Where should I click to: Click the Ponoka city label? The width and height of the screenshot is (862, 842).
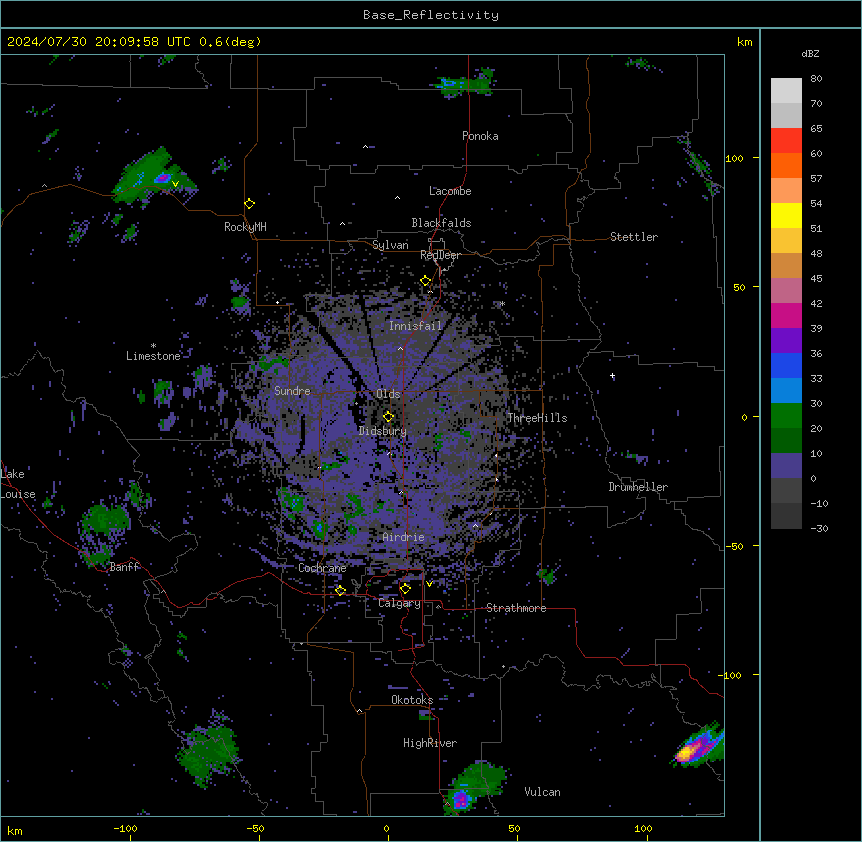click(480, 136)
